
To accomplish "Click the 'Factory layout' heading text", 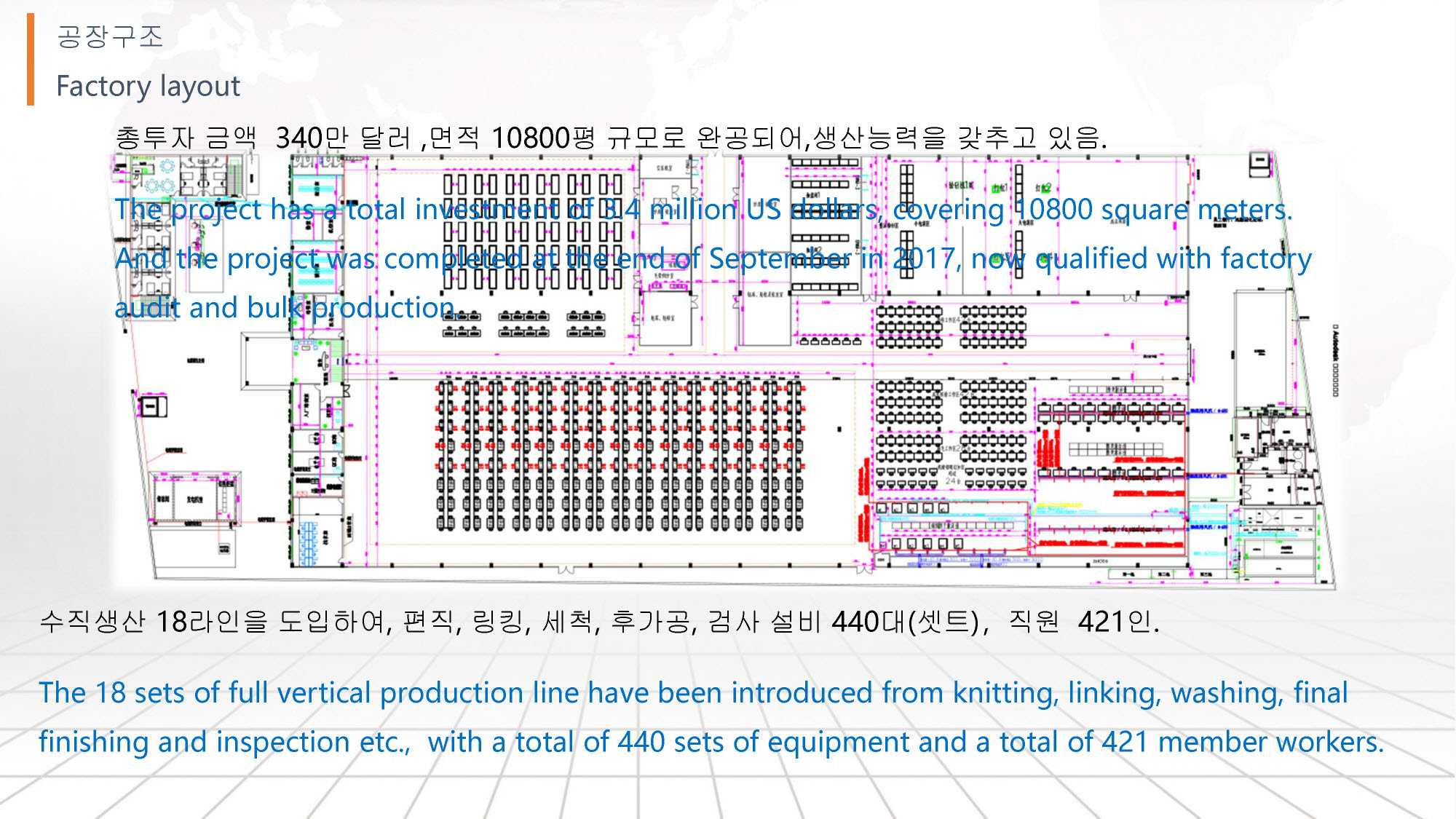I will tap(148, 86).
